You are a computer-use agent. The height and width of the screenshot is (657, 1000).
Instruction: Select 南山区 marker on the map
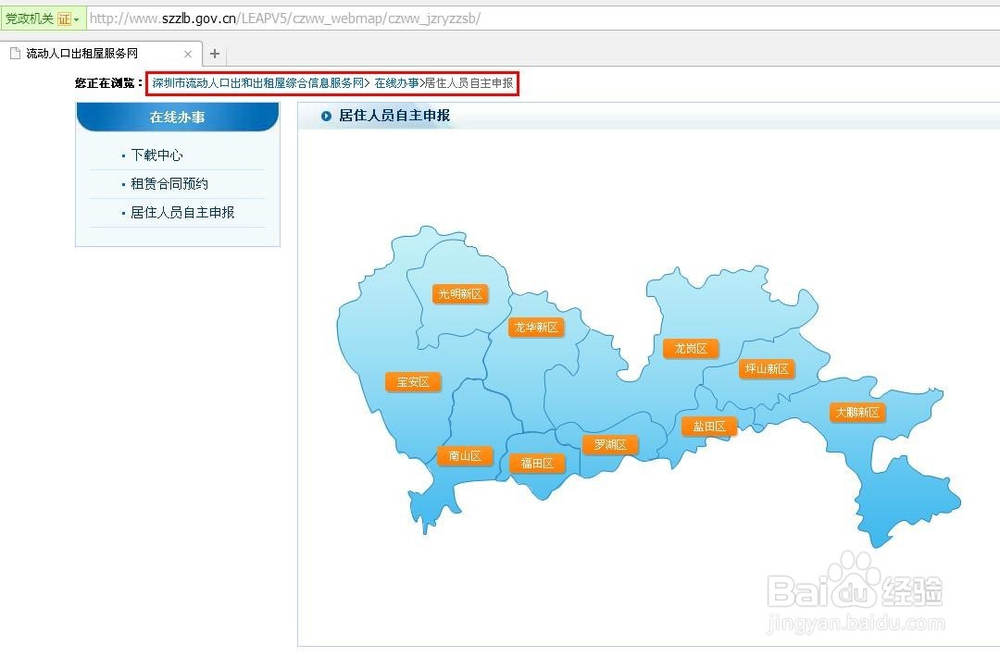click(465, 455)
